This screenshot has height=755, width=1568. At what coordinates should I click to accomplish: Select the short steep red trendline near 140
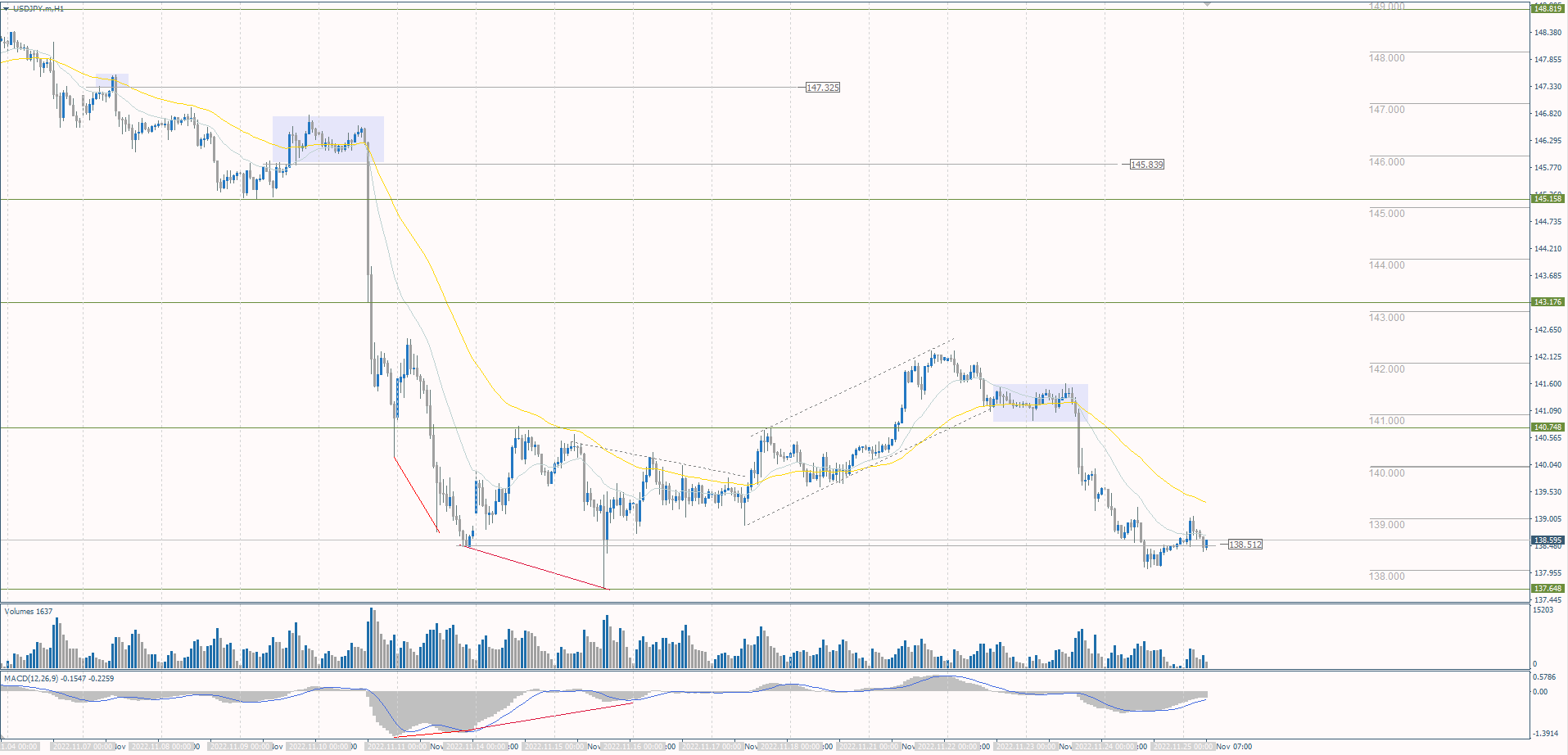[x=417, y=495]
